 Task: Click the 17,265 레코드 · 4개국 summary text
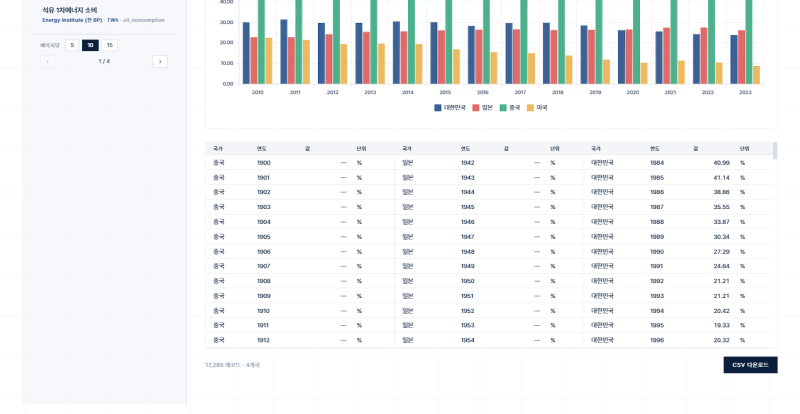[x=233, y=365]
